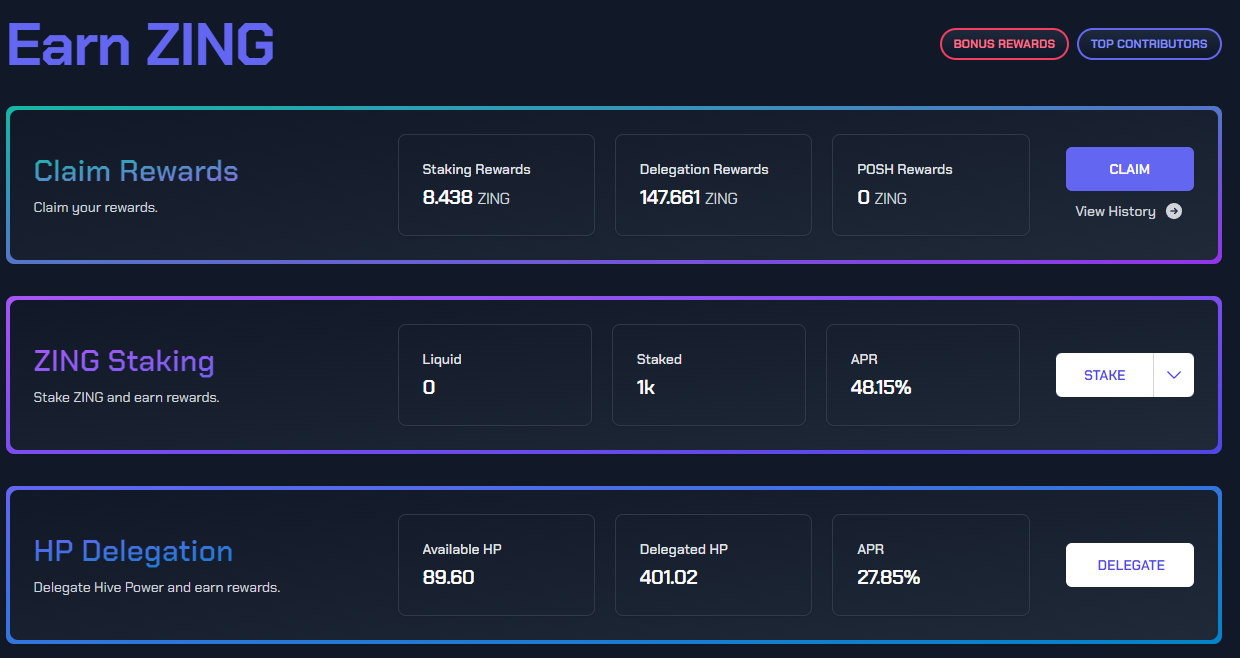Click the Earn ZING page heading

point(141,44)
